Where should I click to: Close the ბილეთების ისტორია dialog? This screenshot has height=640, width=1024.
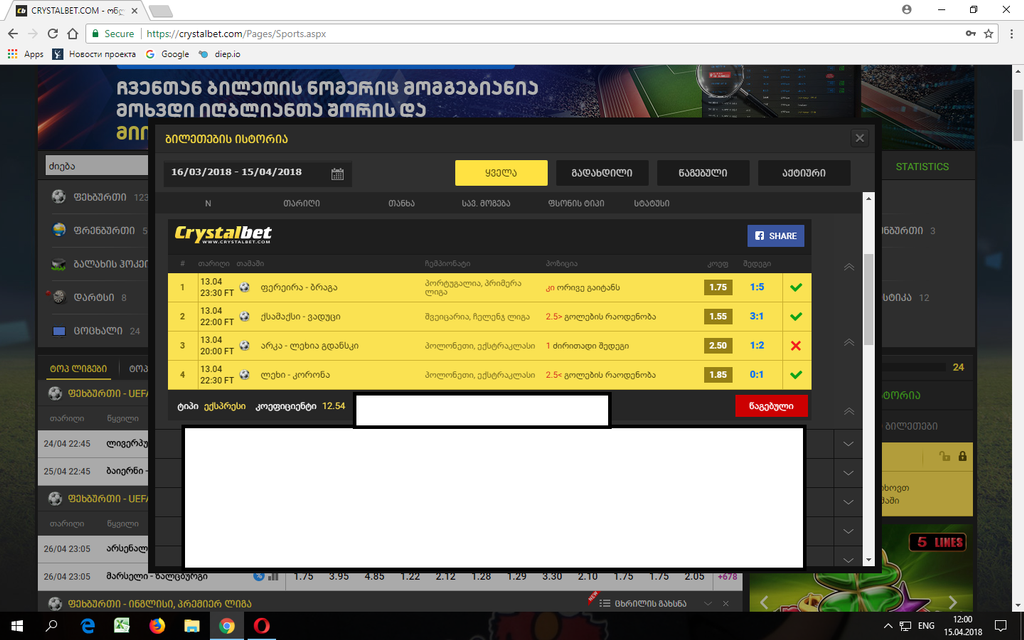coord(859,138)
